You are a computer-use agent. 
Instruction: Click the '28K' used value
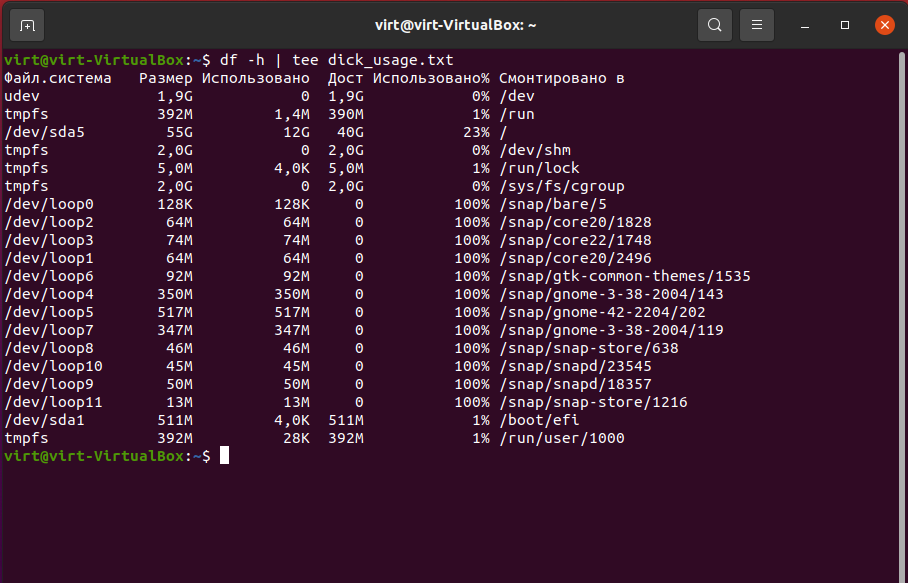[x=296, y=438]
